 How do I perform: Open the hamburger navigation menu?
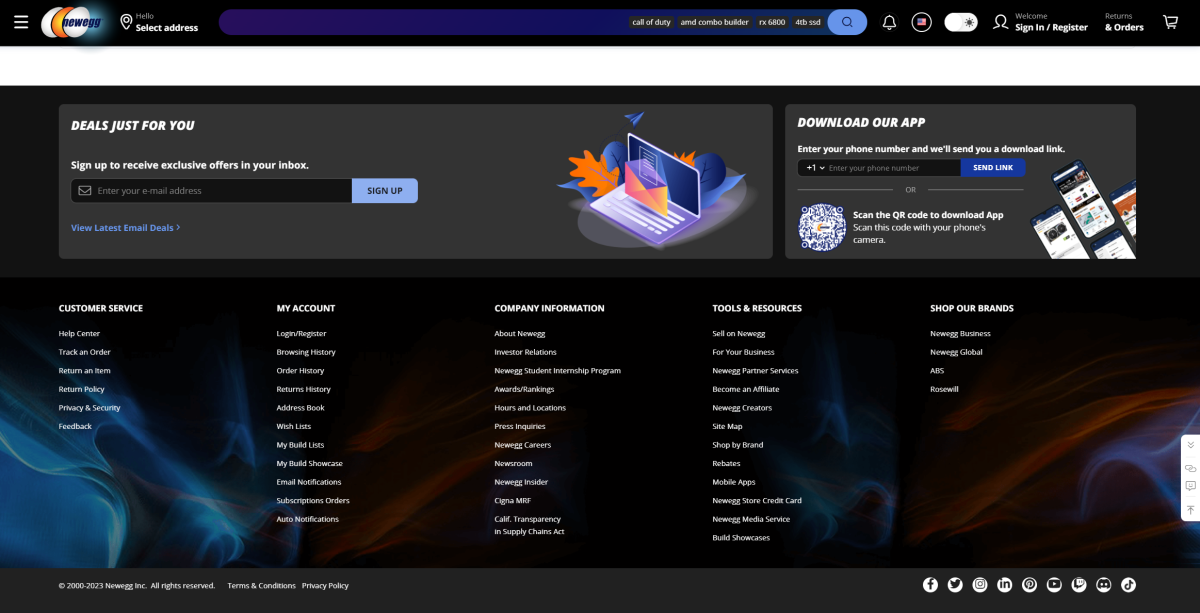(21, 22)
